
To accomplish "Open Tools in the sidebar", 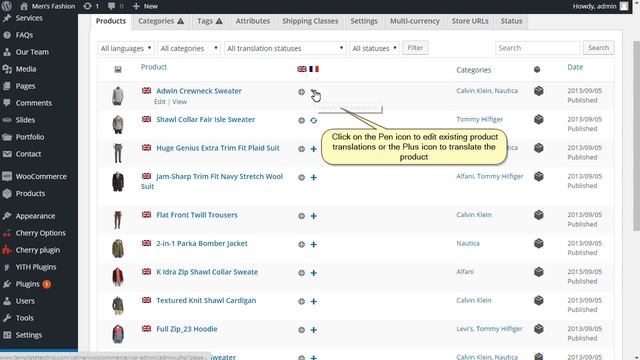I will click(x=24, y=318).
